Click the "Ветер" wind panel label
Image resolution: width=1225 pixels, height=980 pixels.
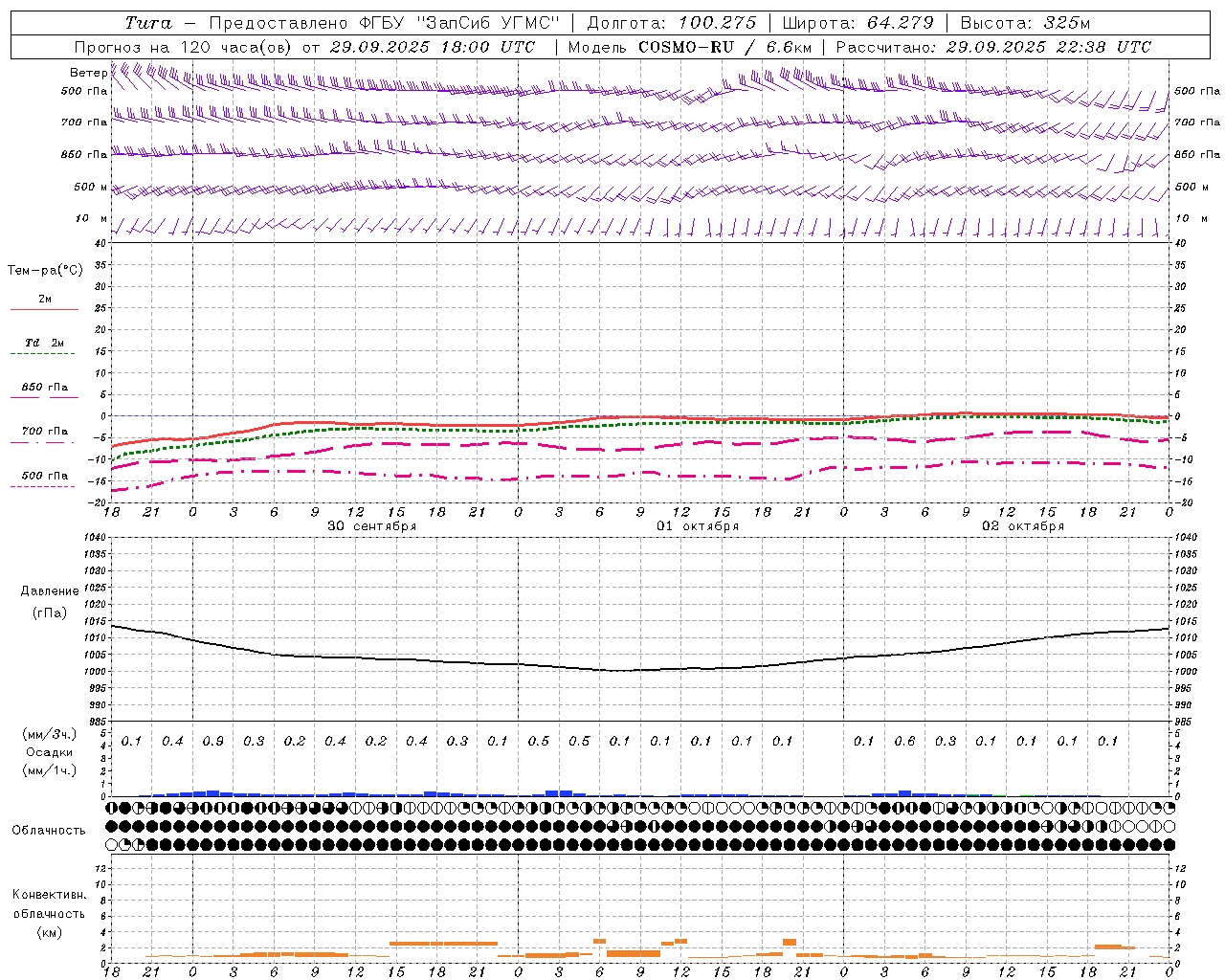click(x=88, y=73)
